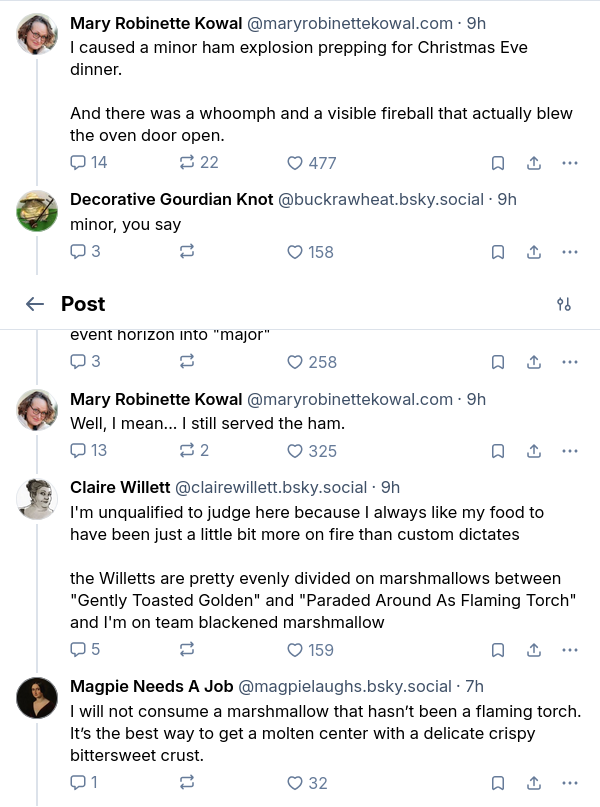
Task: Open more options on Magpie's post
Action: point(570,783)
